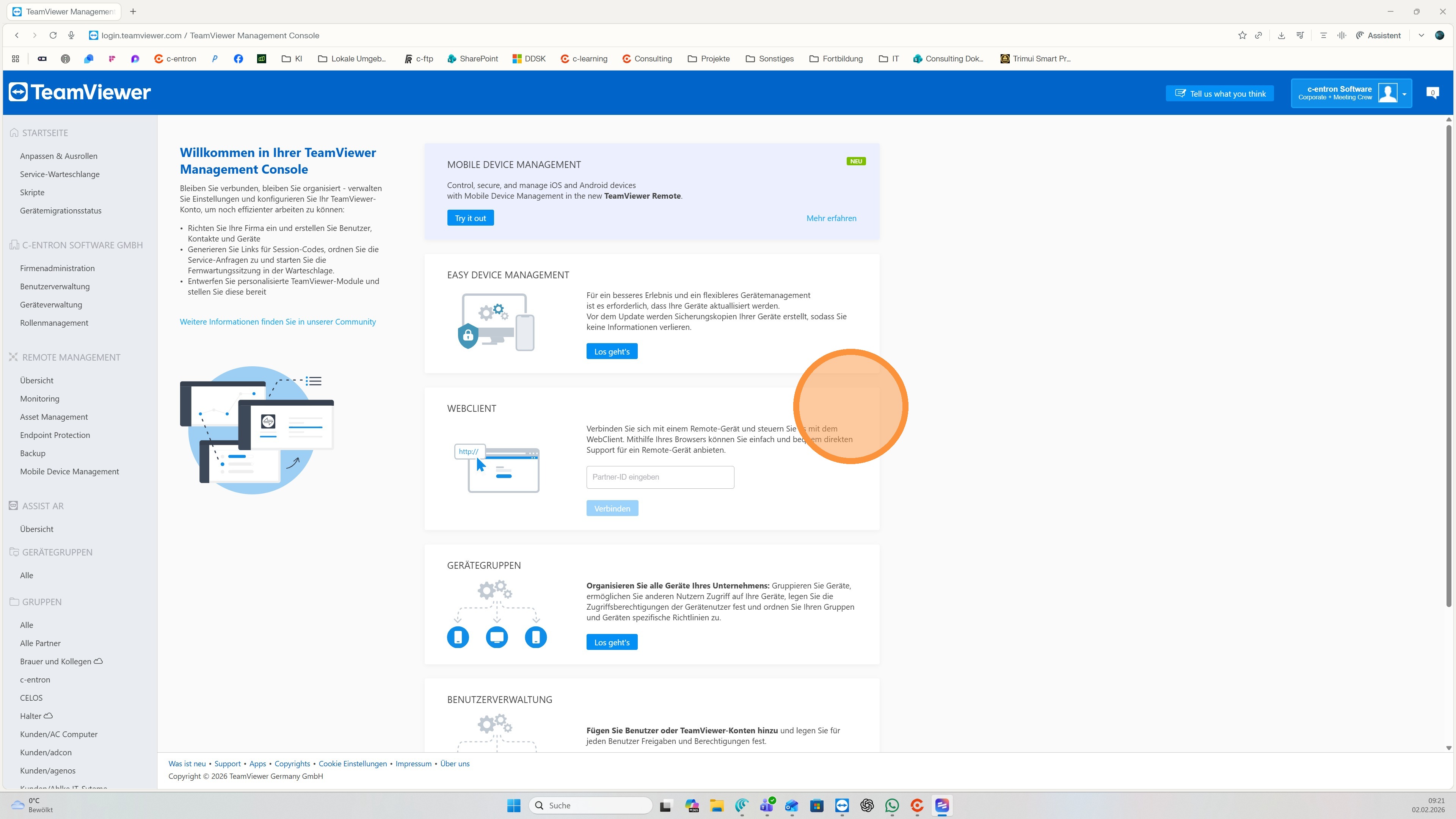This screenshot has width=1456, height=819.
Task: Expand the KI bookmarks folder
Action: point(292,59)
